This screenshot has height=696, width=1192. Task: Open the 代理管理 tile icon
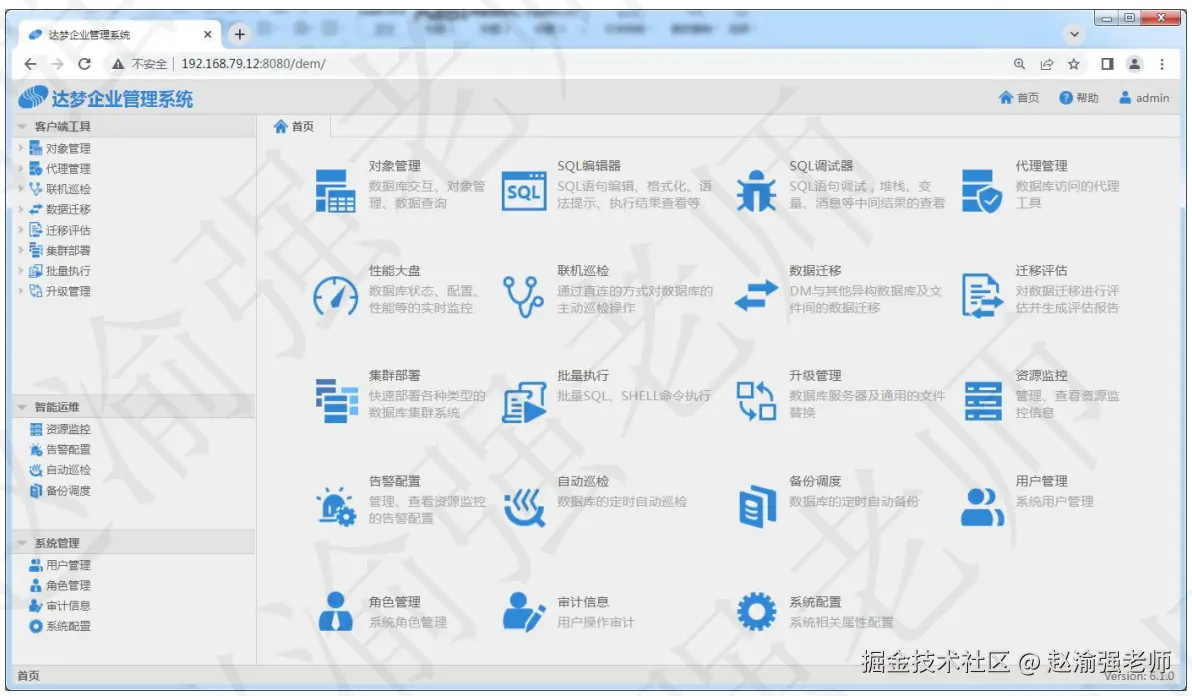pyautogui.click(x=981, y=191)
